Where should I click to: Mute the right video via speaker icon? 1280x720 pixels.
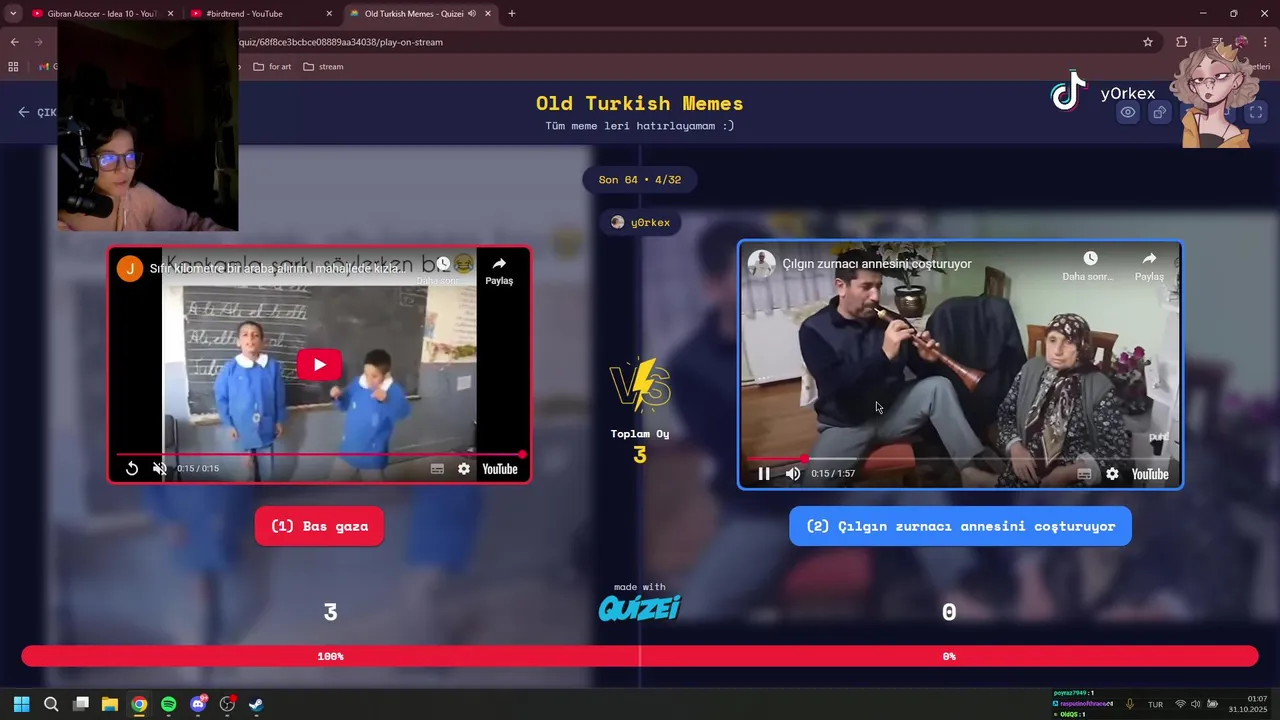tap(793, 474)
